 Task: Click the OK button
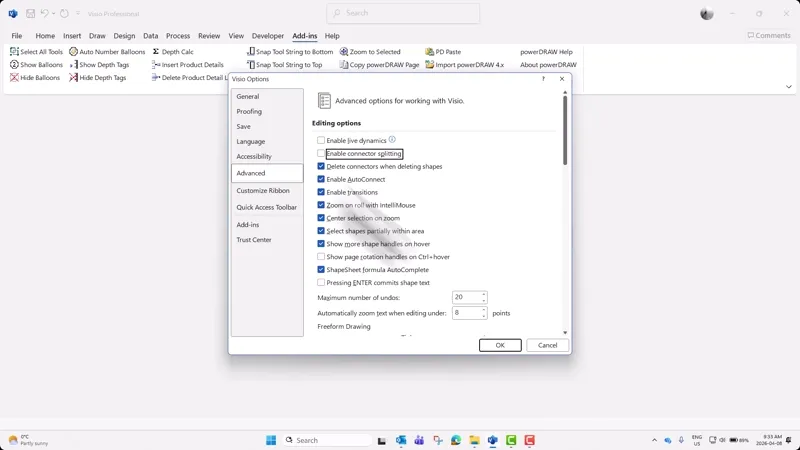click(500, 345)
